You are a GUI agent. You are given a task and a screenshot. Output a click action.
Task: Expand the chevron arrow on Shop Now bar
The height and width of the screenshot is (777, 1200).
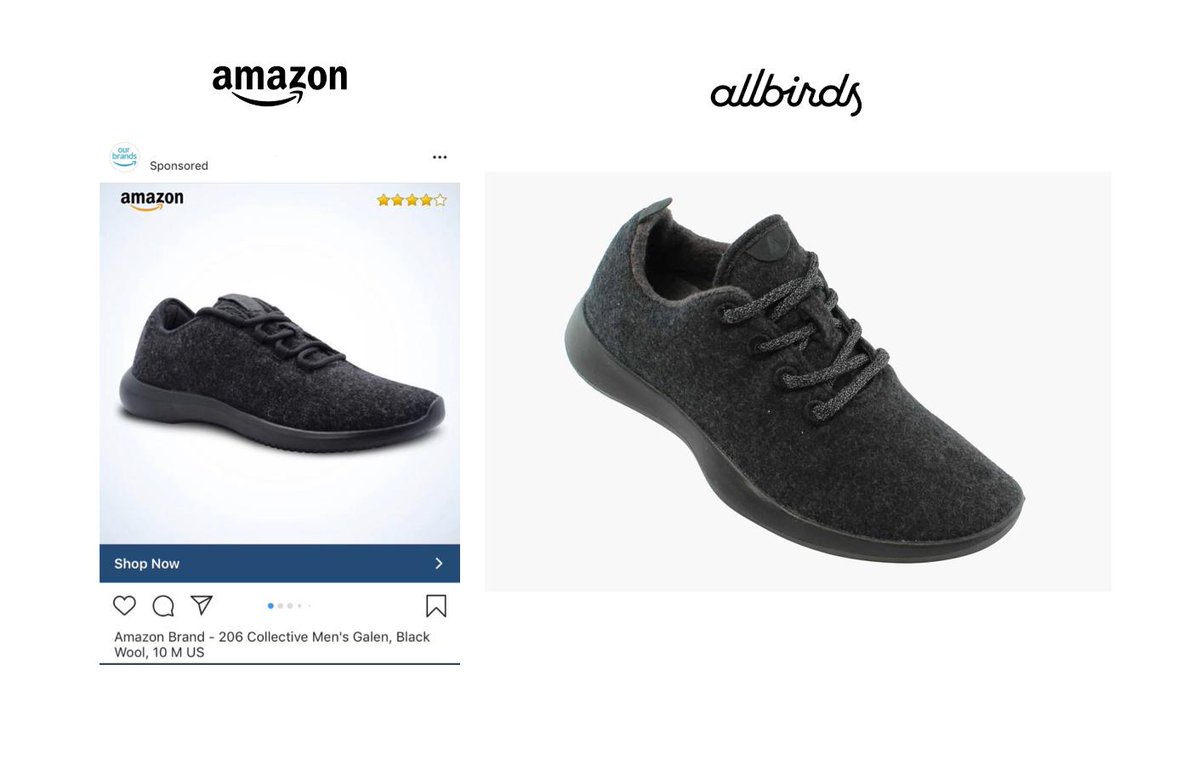coord(438,563)
